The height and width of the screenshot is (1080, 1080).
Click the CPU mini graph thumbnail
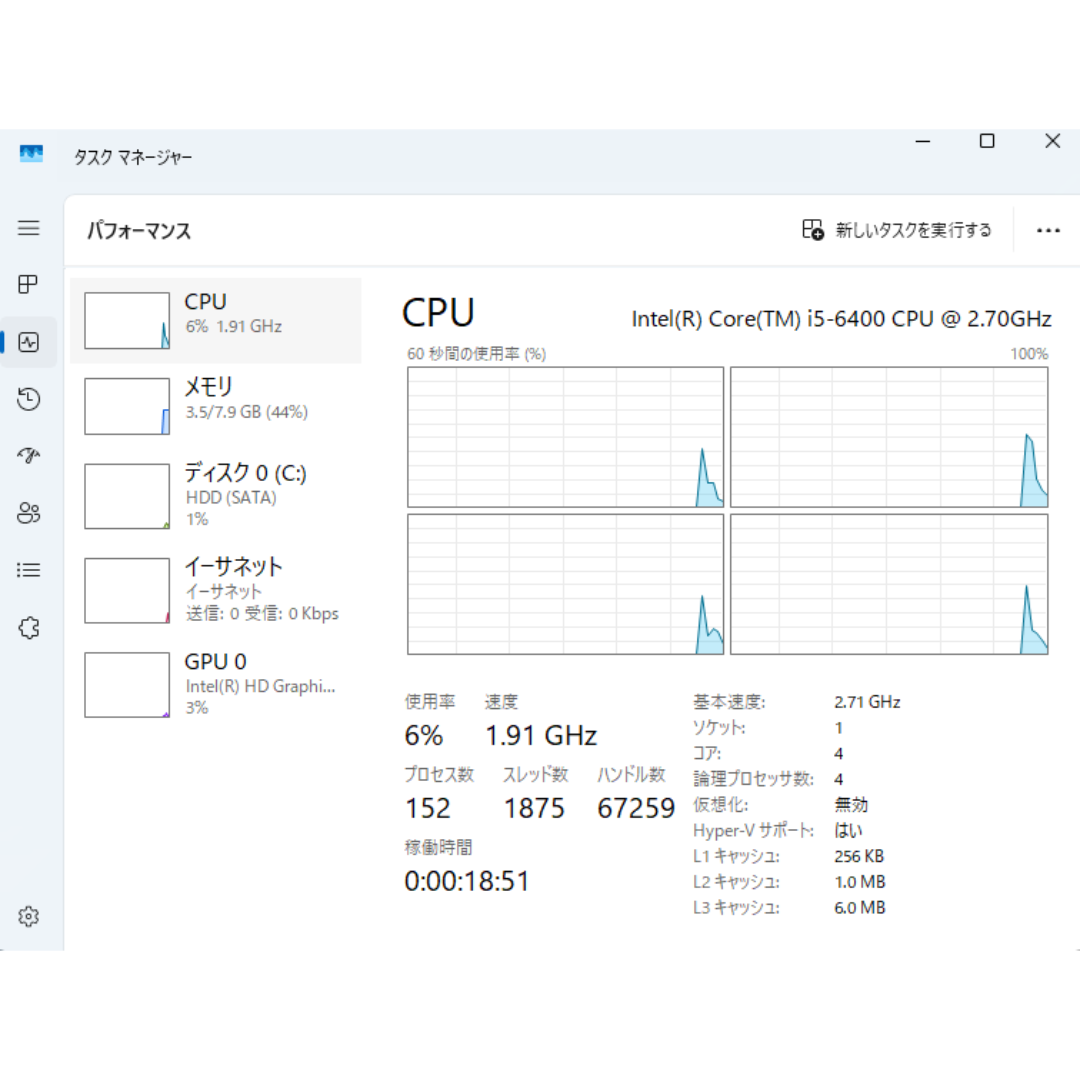click(x=127, y=320)
